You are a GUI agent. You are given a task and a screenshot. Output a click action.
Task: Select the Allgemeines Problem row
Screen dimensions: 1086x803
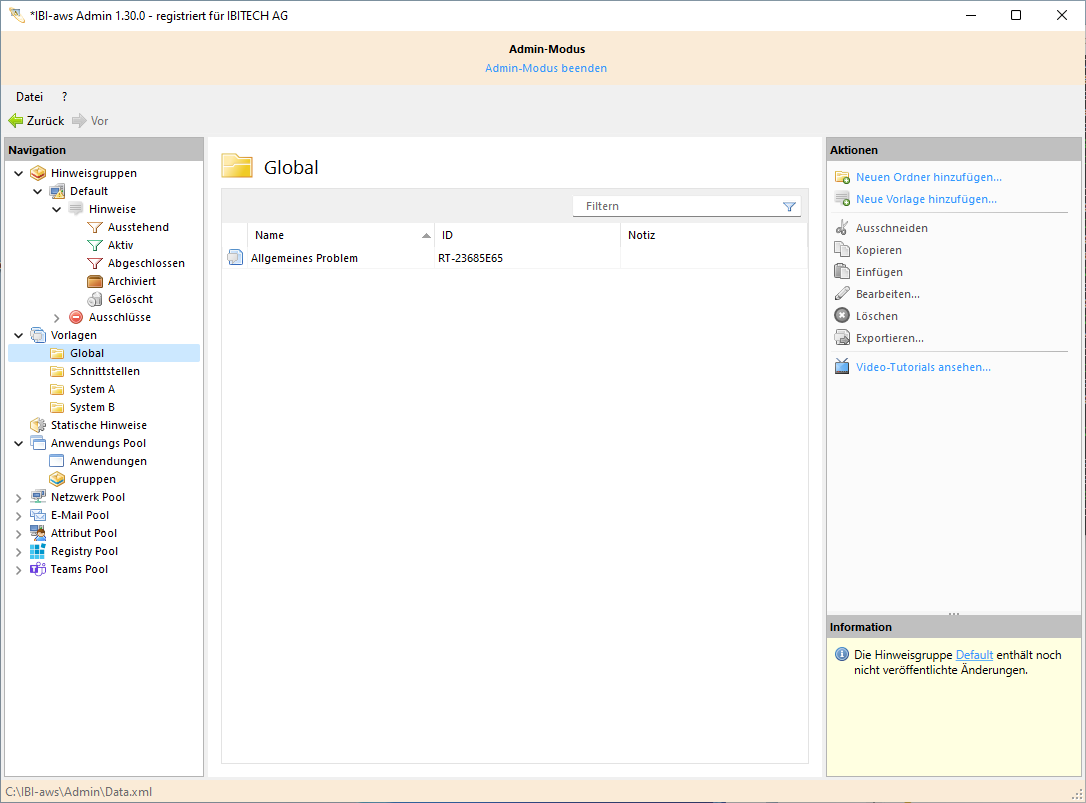[304, 258]
